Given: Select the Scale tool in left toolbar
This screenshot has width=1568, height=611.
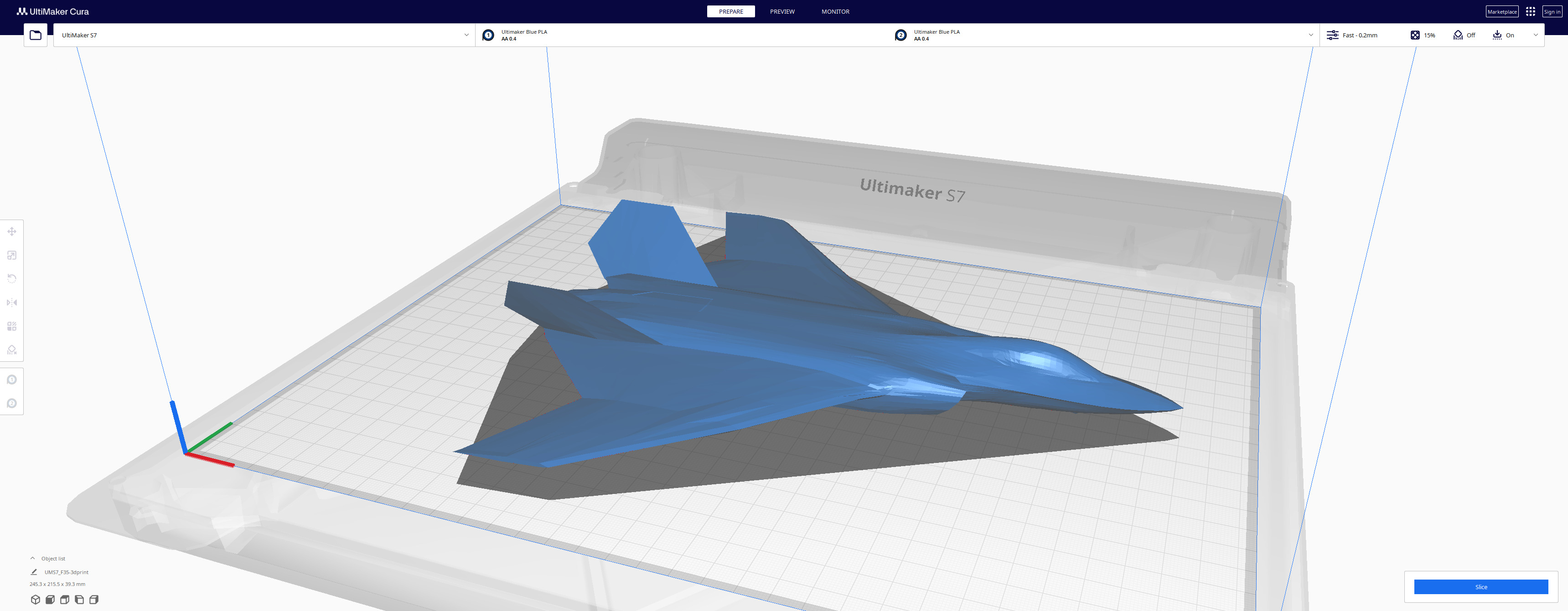Looking at the screenshot, I should [x=11, y=255].
